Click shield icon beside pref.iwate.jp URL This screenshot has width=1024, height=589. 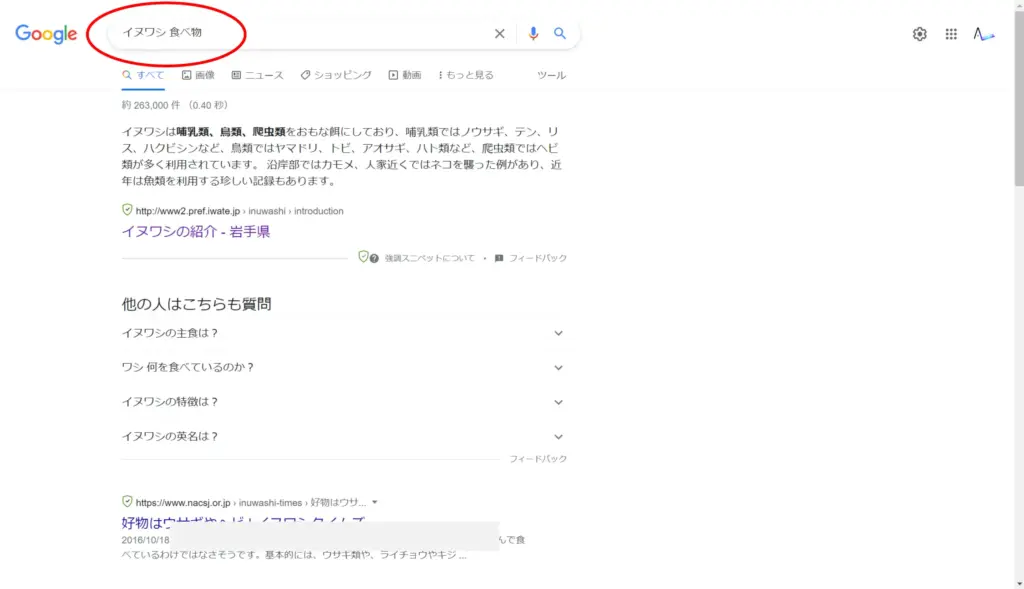(x=127, y=210)
